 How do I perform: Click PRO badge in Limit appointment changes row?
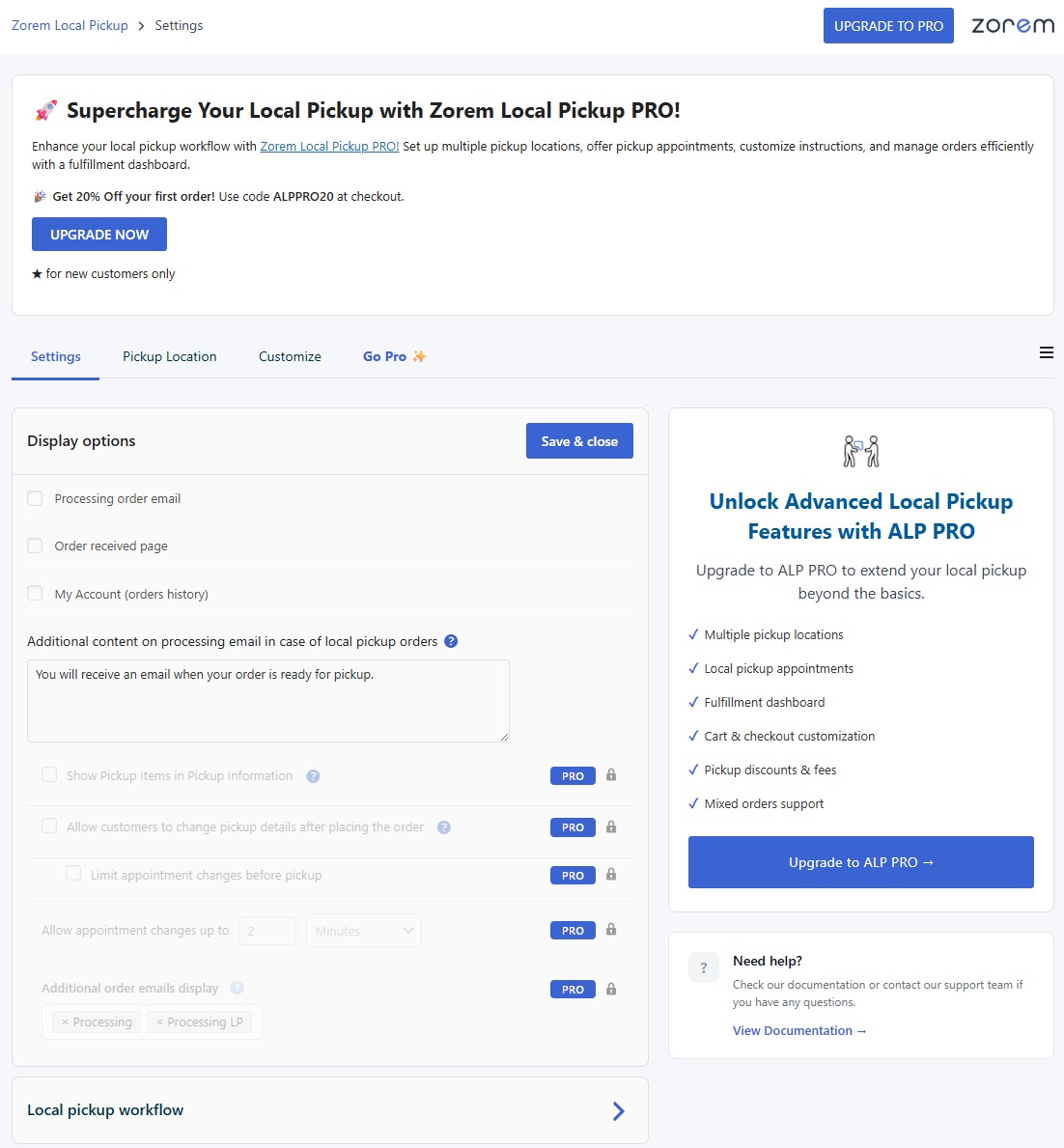(573, 876)
